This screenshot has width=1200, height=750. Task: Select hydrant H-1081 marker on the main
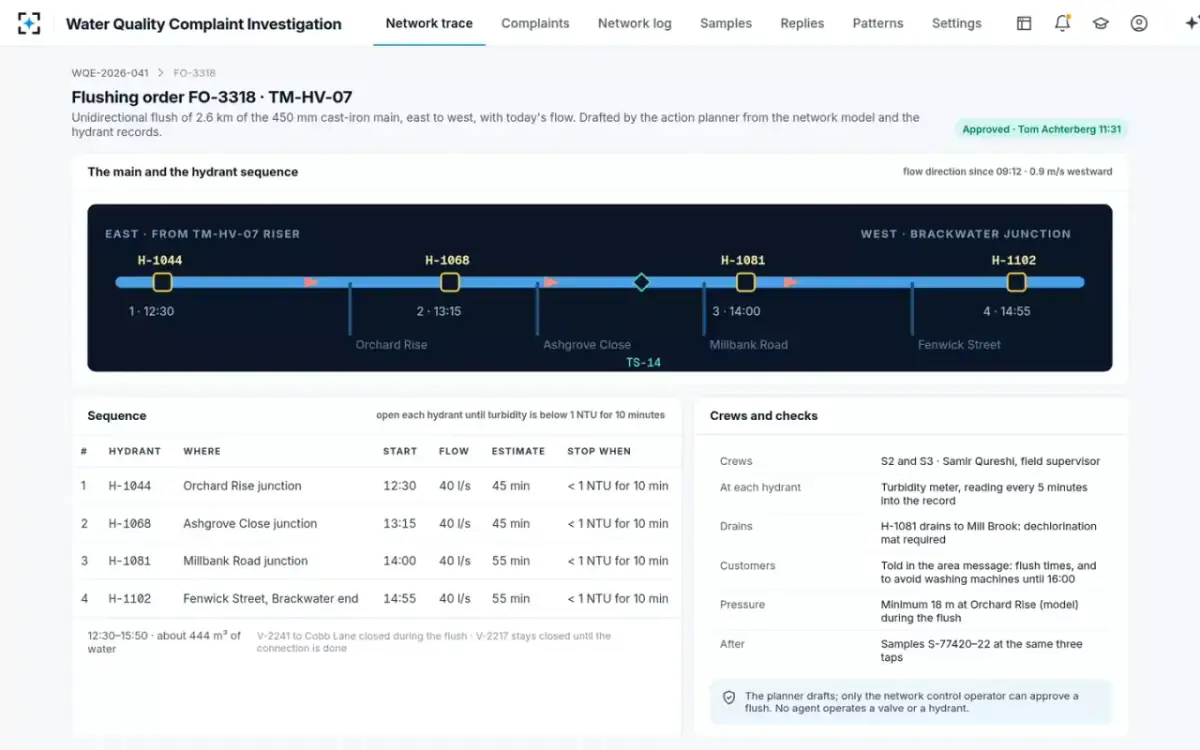[745, 282]
